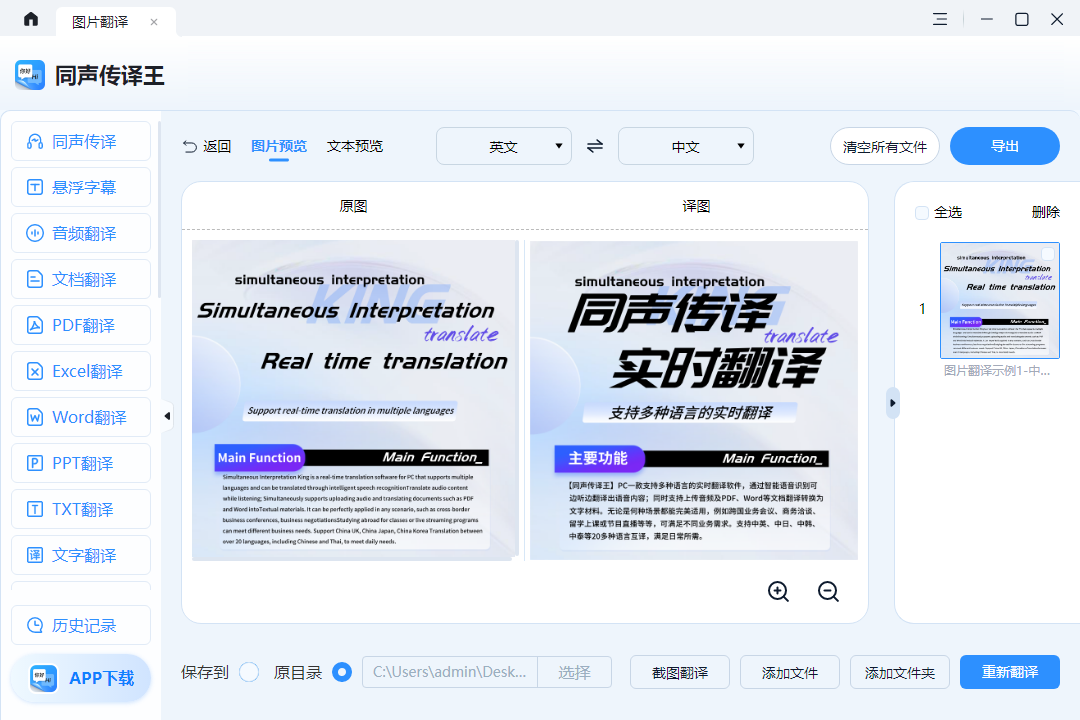The height and width of the screenshot is (720, 1080).
Task: Click 重新翻译 button
Action: pos(1010,672)
